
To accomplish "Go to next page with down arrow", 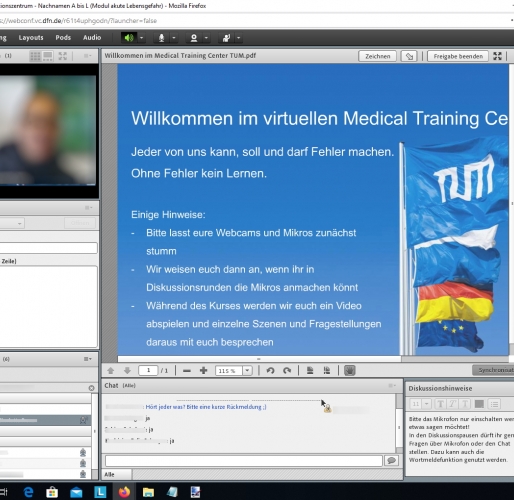I will click(x=127, y=370).
